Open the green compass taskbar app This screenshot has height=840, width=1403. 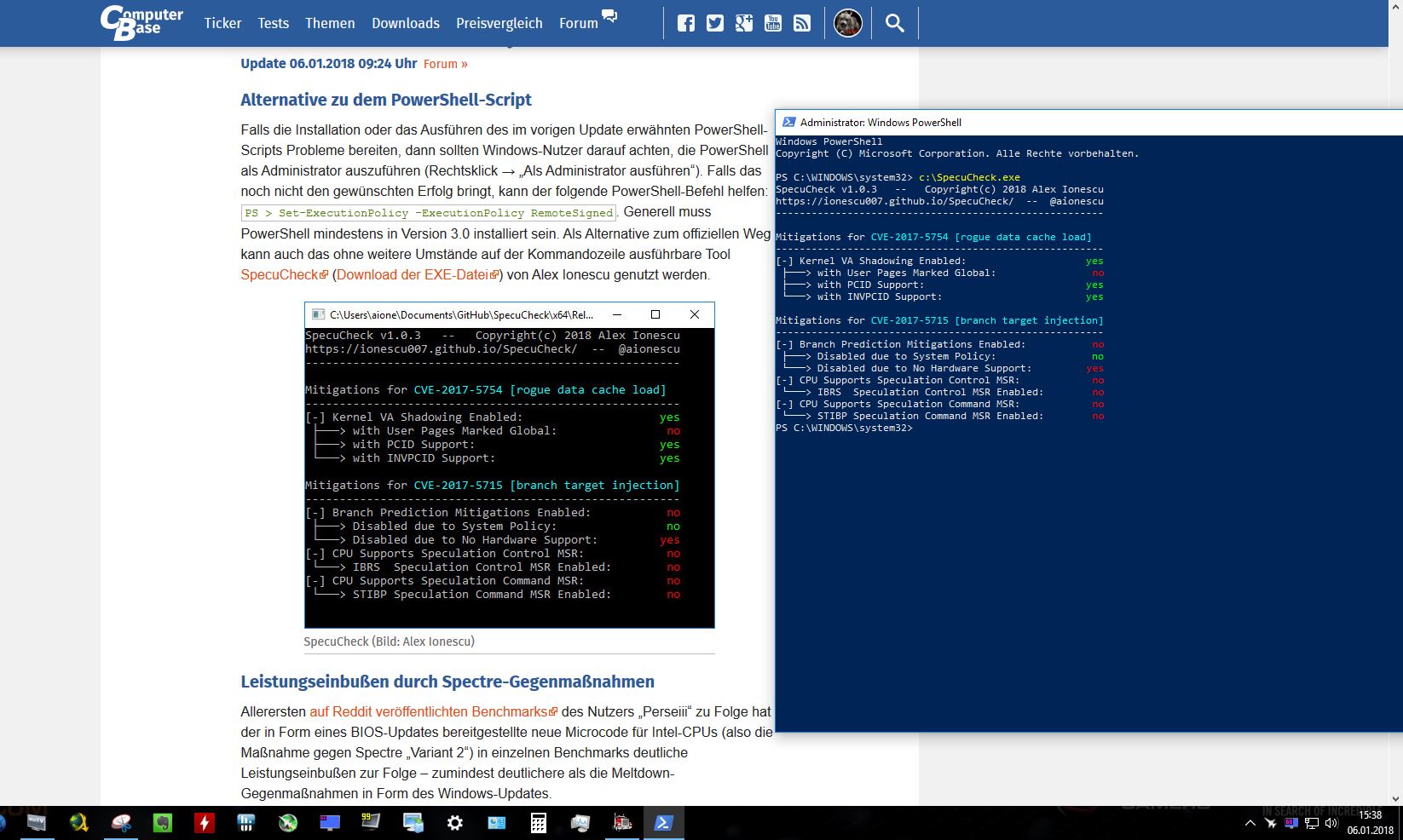287,823
